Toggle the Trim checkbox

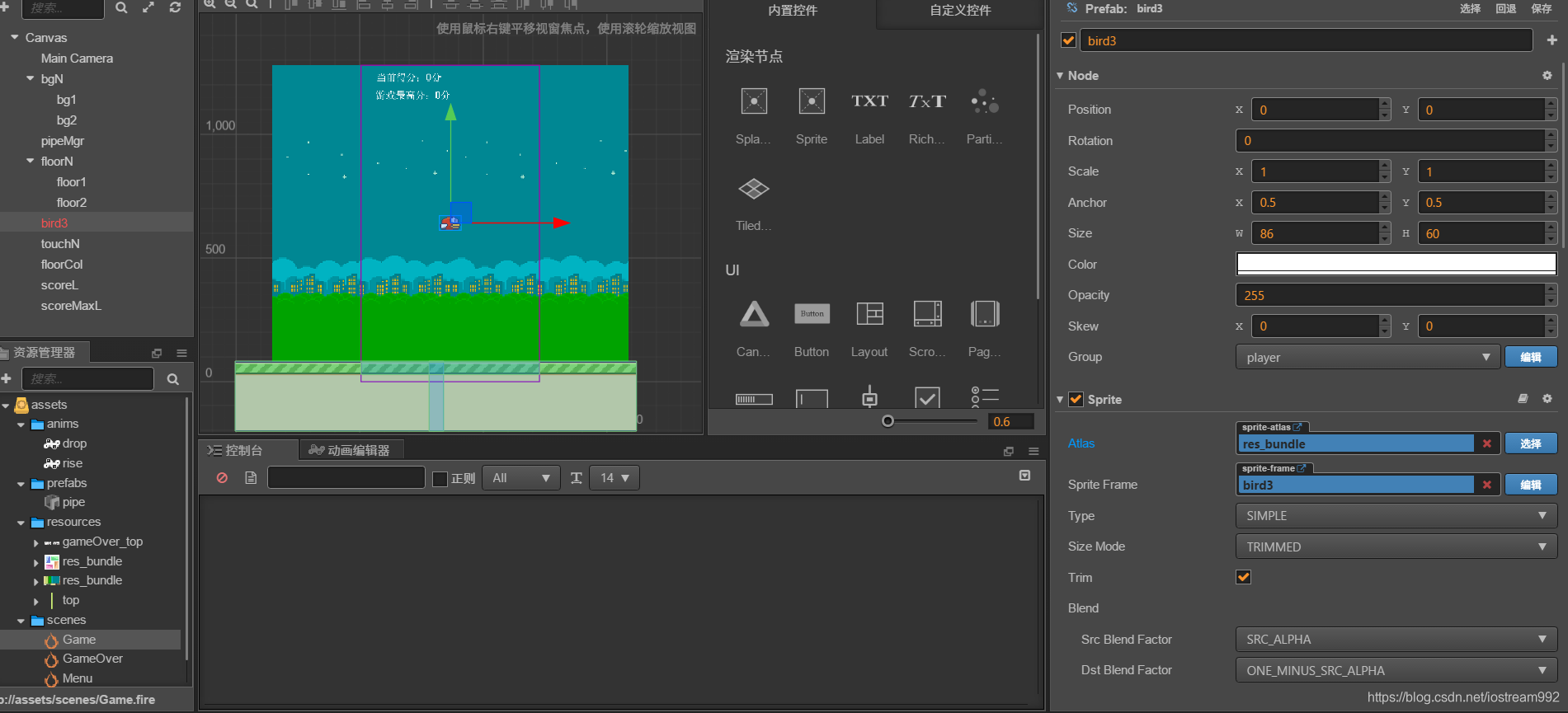1244,577
